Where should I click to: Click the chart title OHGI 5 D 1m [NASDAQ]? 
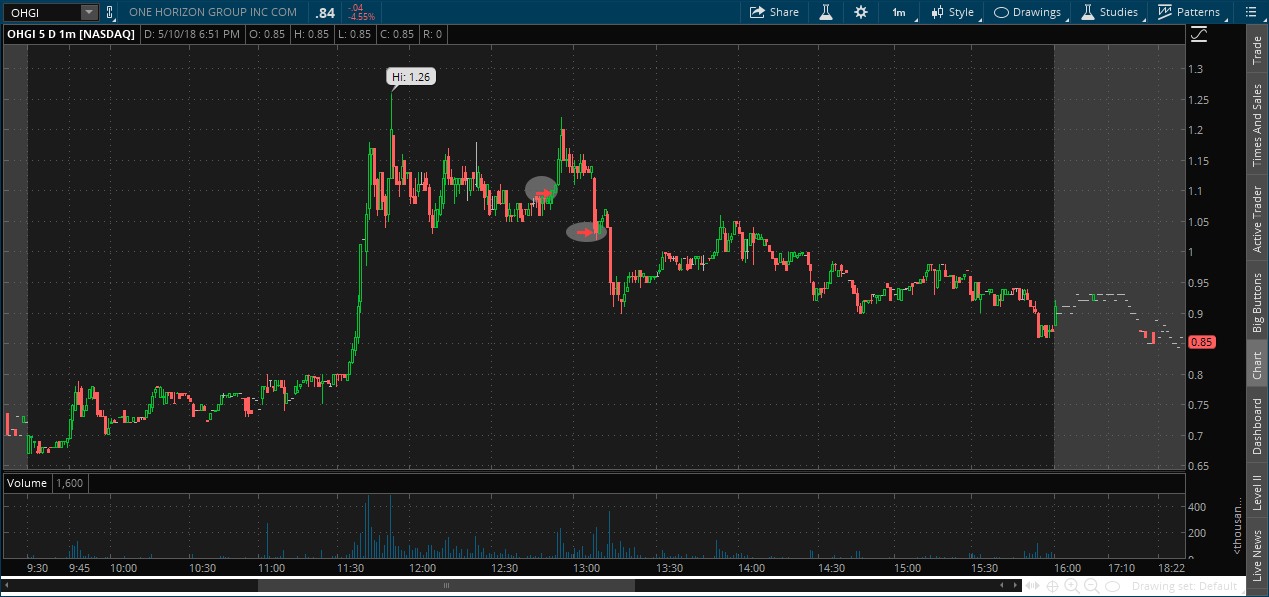coord(71,34)
